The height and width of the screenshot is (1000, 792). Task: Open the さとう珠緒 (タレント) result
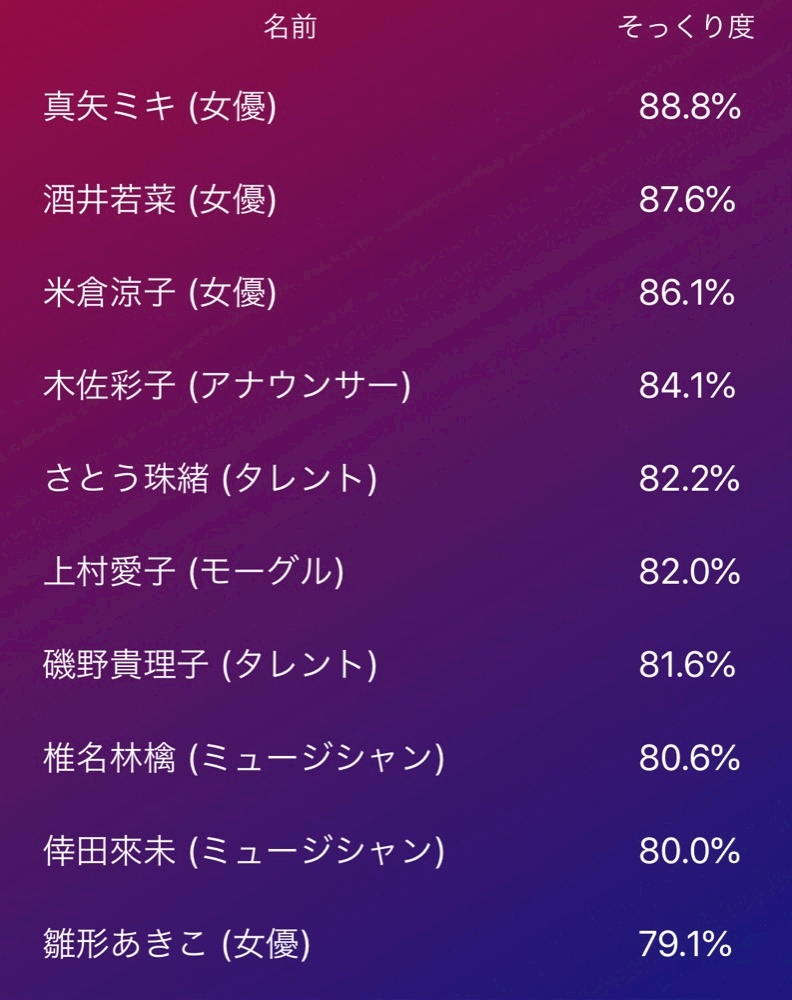click(210, 478)
